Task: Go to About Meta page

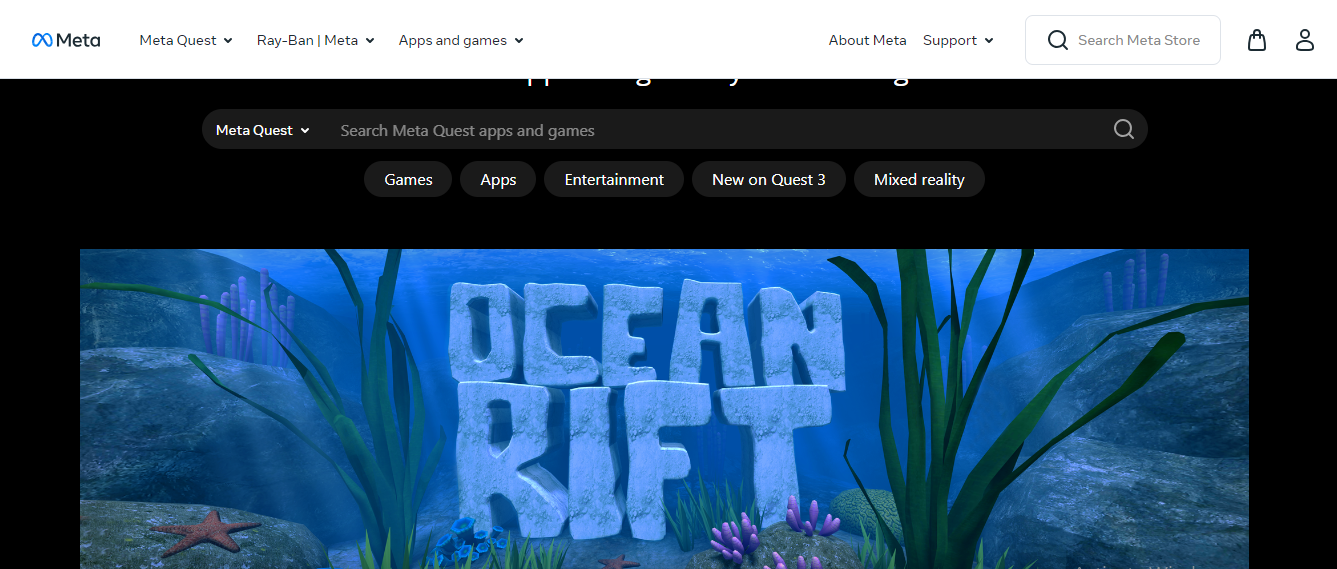Action: (867, 40)
